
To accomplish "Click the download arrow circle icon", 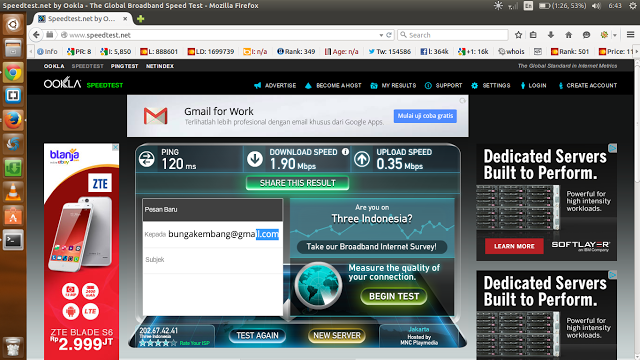I will click(x=255, y=159).
